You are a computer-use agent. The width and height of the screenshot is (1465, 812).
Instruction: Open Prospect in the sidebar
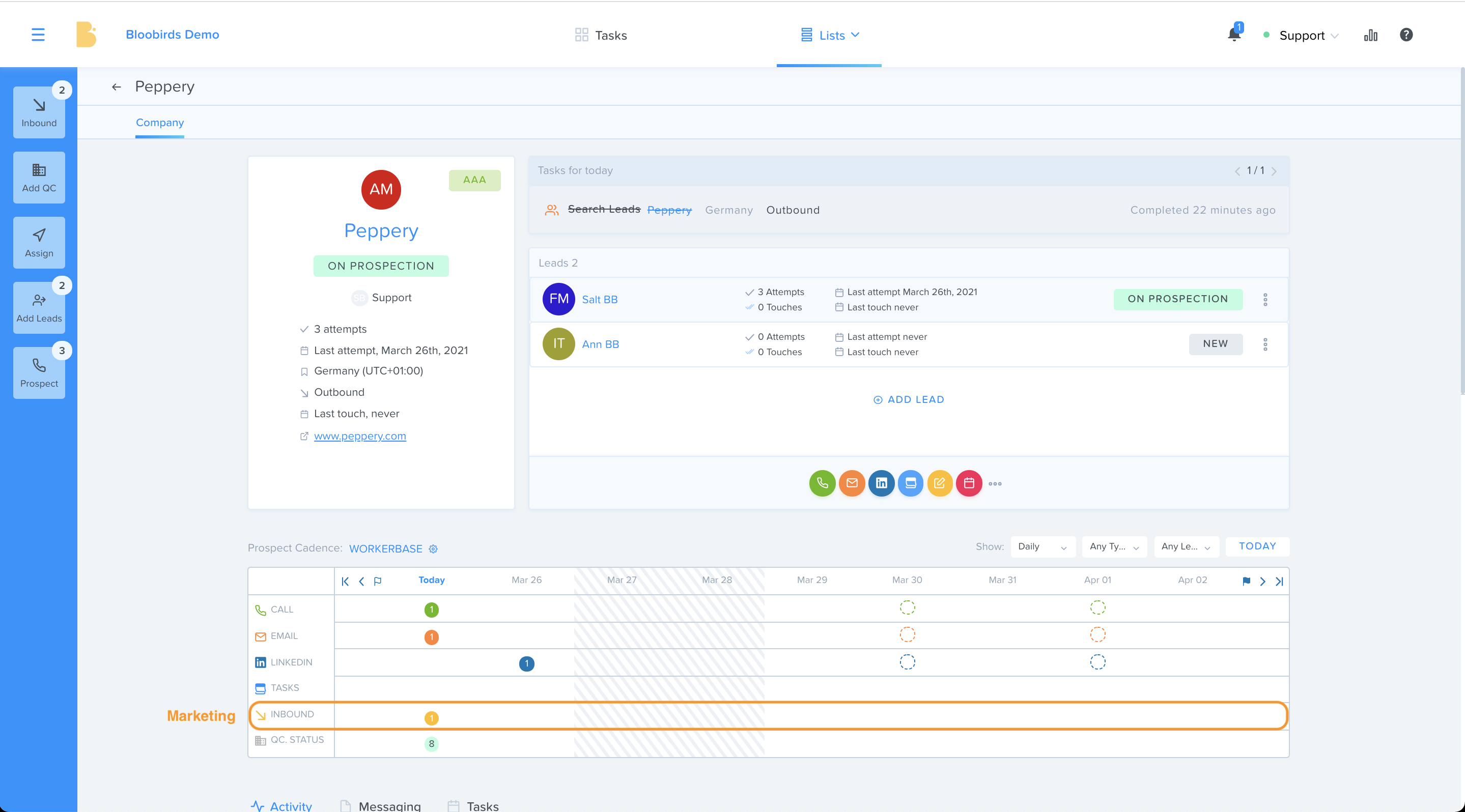point(39,373)
